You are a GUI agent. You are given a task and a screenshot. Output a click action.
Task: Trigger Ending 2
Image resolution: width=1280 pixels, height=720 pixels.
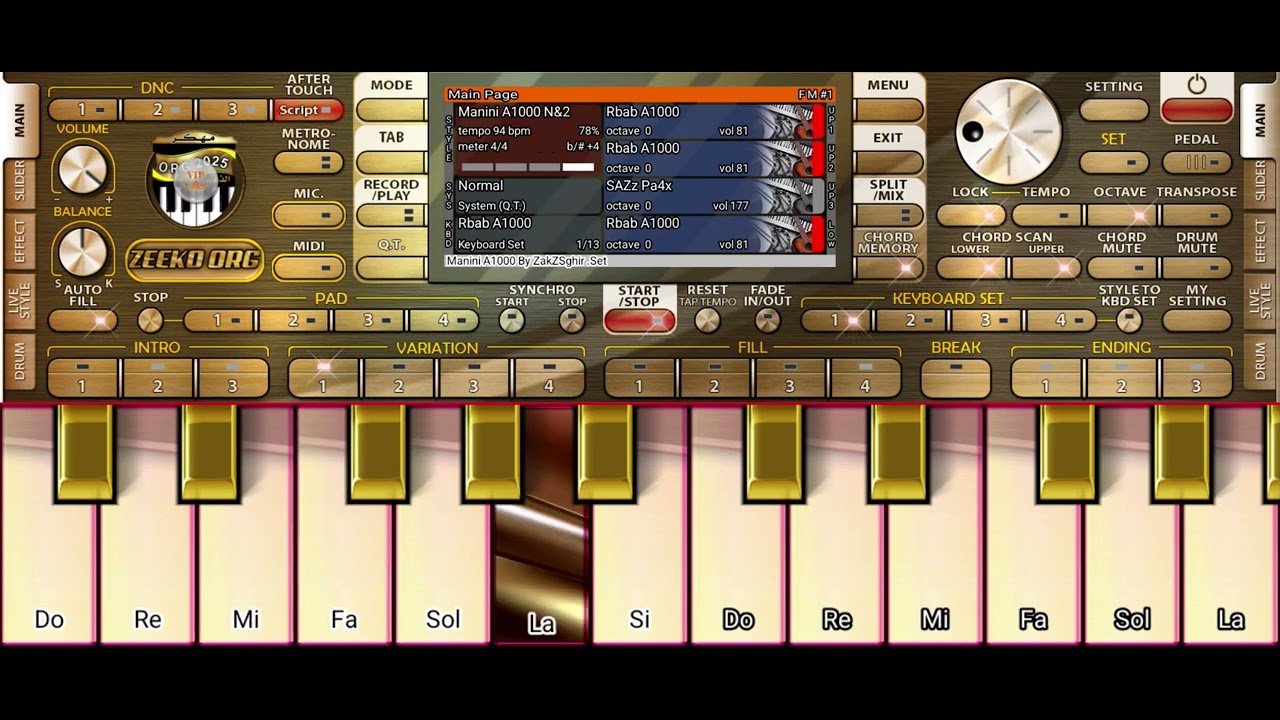(1121, 378)
